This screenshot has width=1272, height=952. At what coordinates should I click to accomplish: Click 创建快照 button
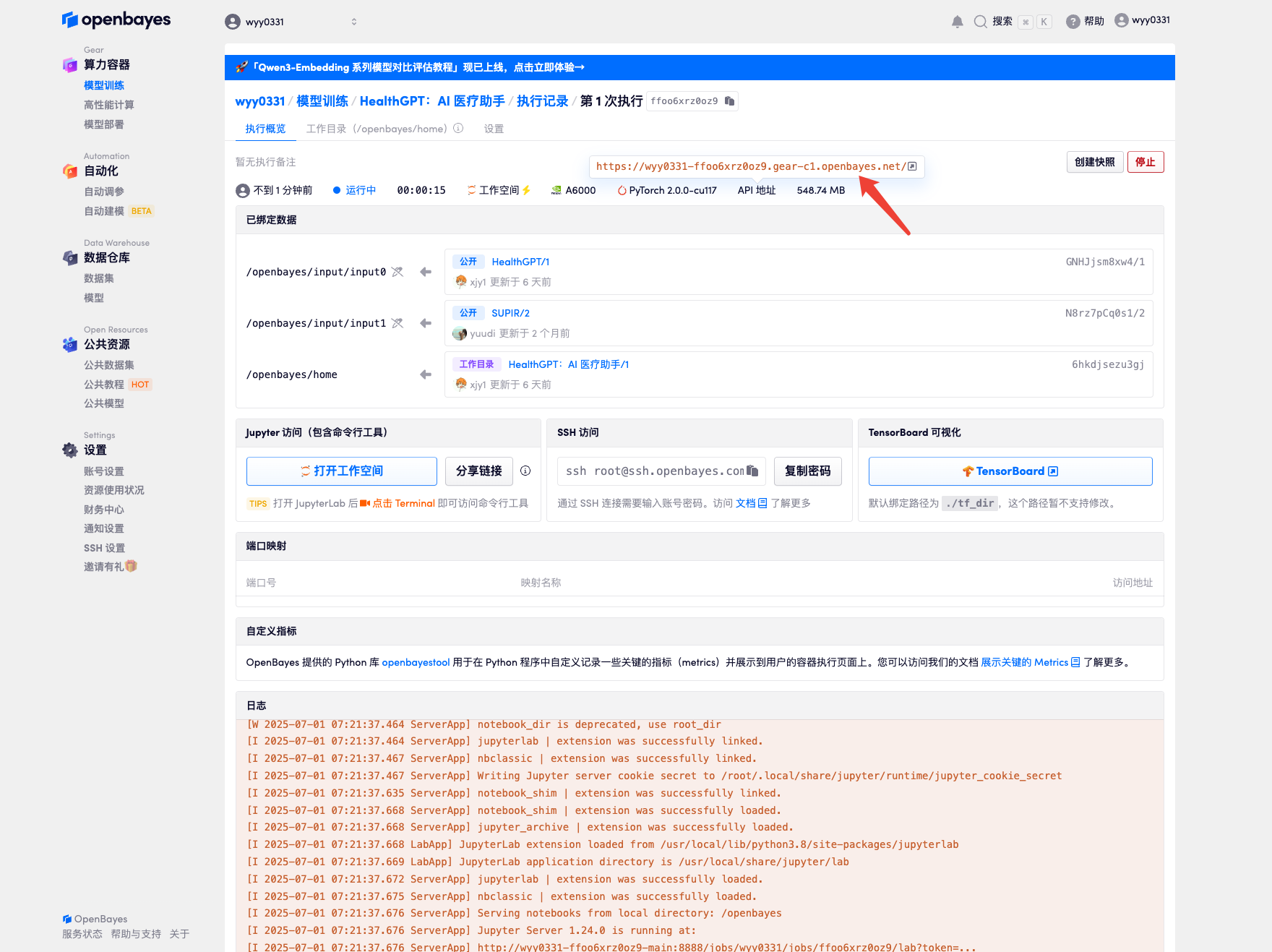pos(1094,162)
